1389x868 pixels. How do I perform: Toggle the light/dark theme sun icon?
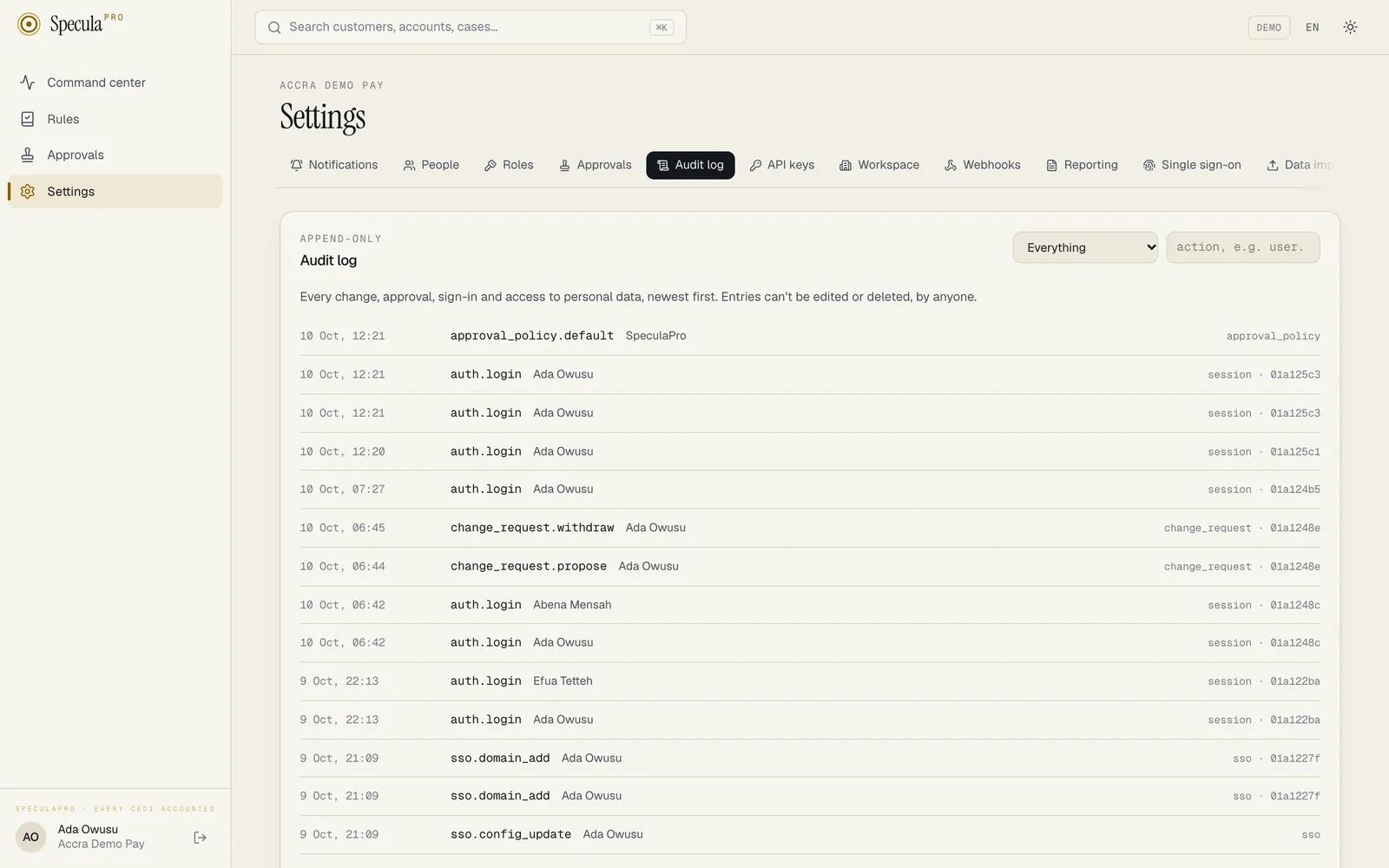coord(1350,27)
